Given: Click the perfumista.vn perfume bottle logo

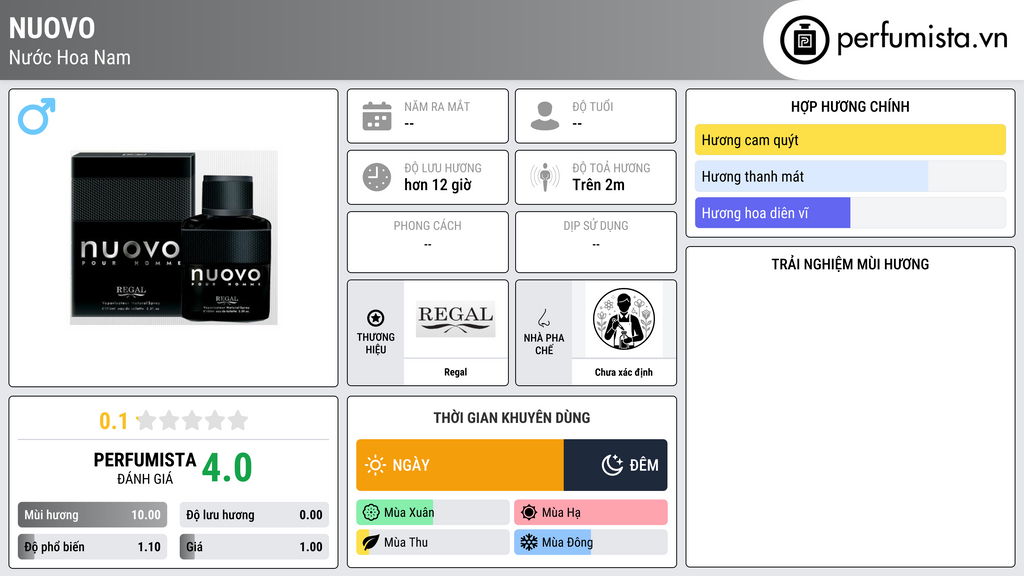Looking at the screenshot, I should 804,40.
